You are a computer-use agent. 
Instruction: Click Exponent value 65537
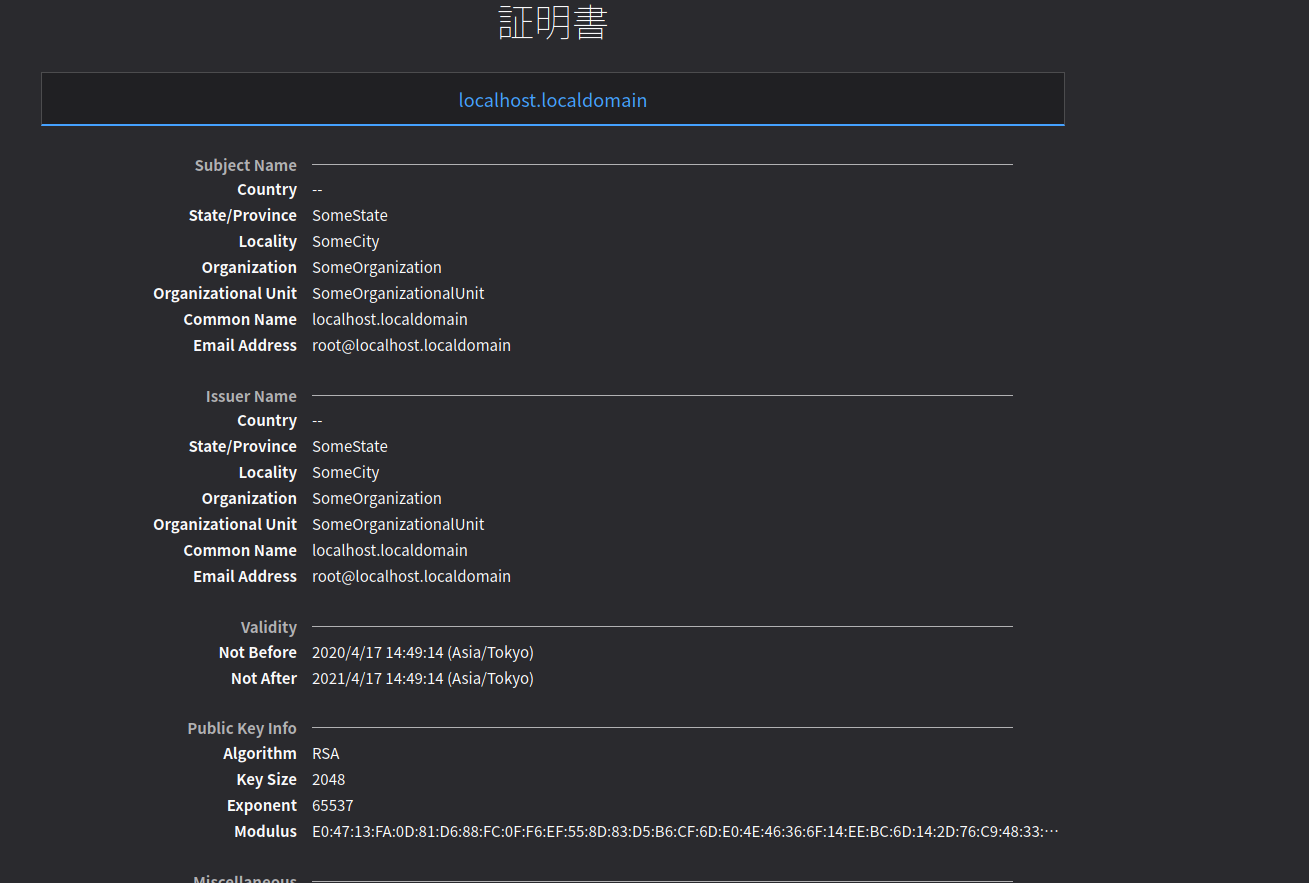(x=333, y=806)
